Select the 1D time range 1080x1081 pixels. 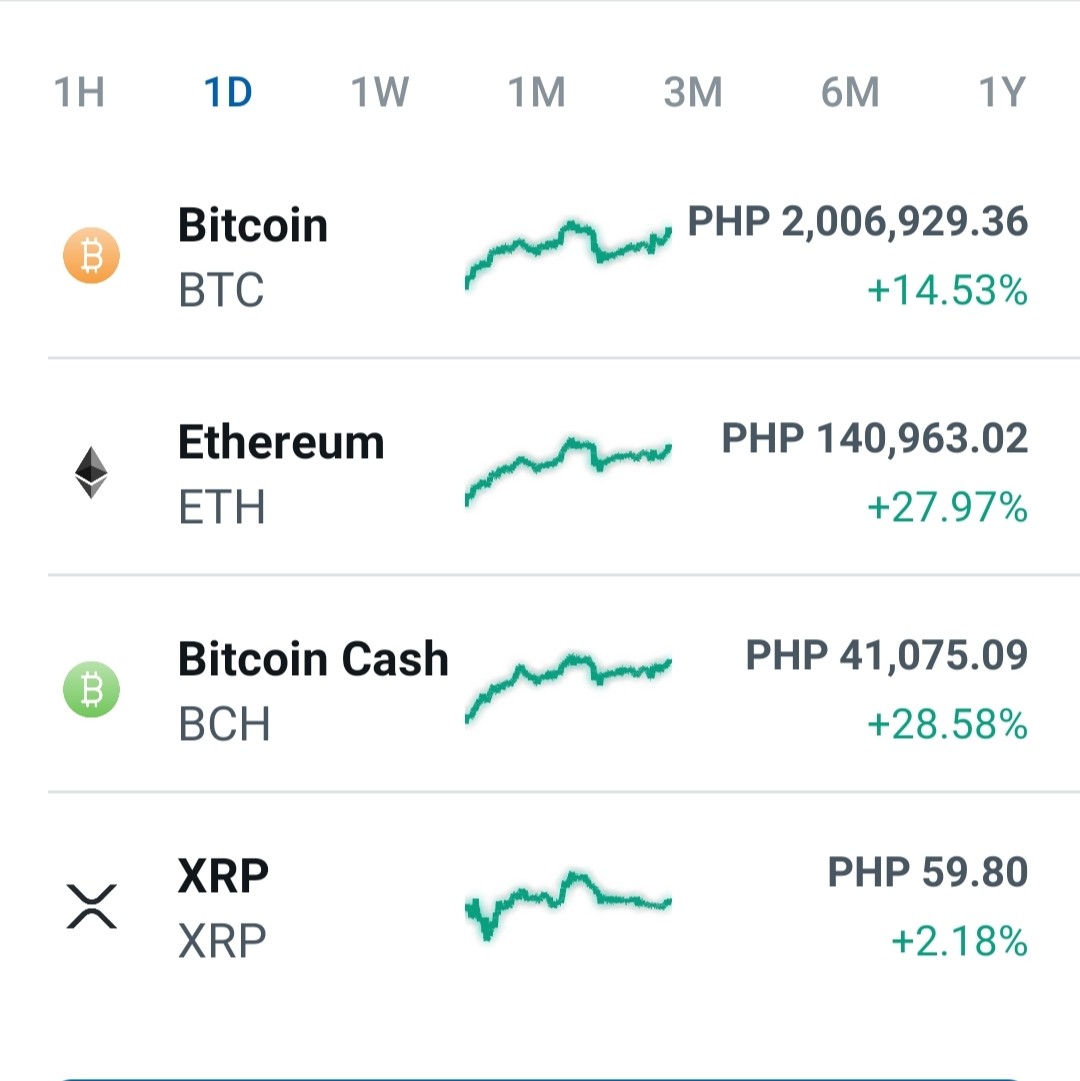[228, 92]
